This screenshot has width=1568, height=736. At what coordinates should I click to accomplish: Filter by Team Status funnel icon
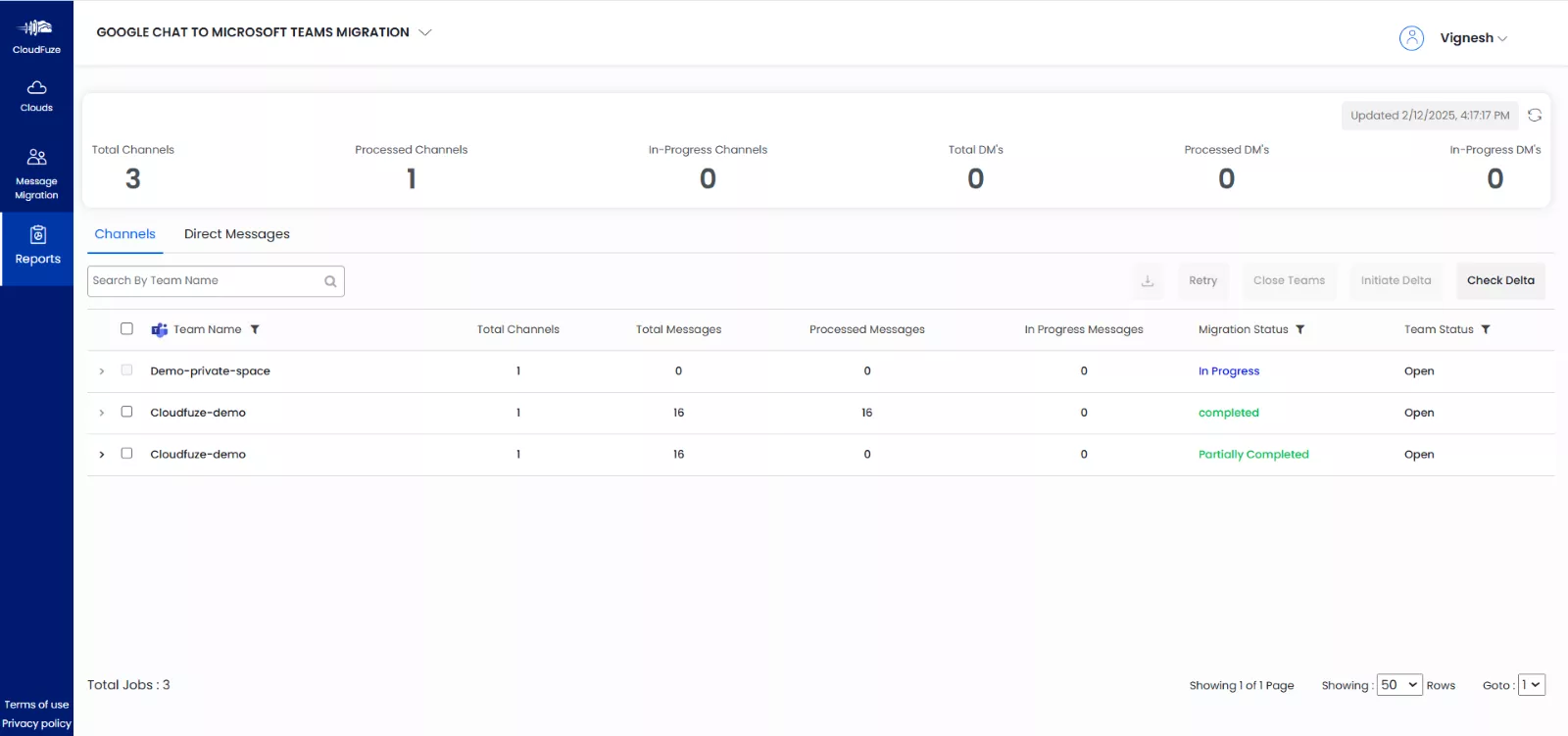click(x=1486, y=329)
